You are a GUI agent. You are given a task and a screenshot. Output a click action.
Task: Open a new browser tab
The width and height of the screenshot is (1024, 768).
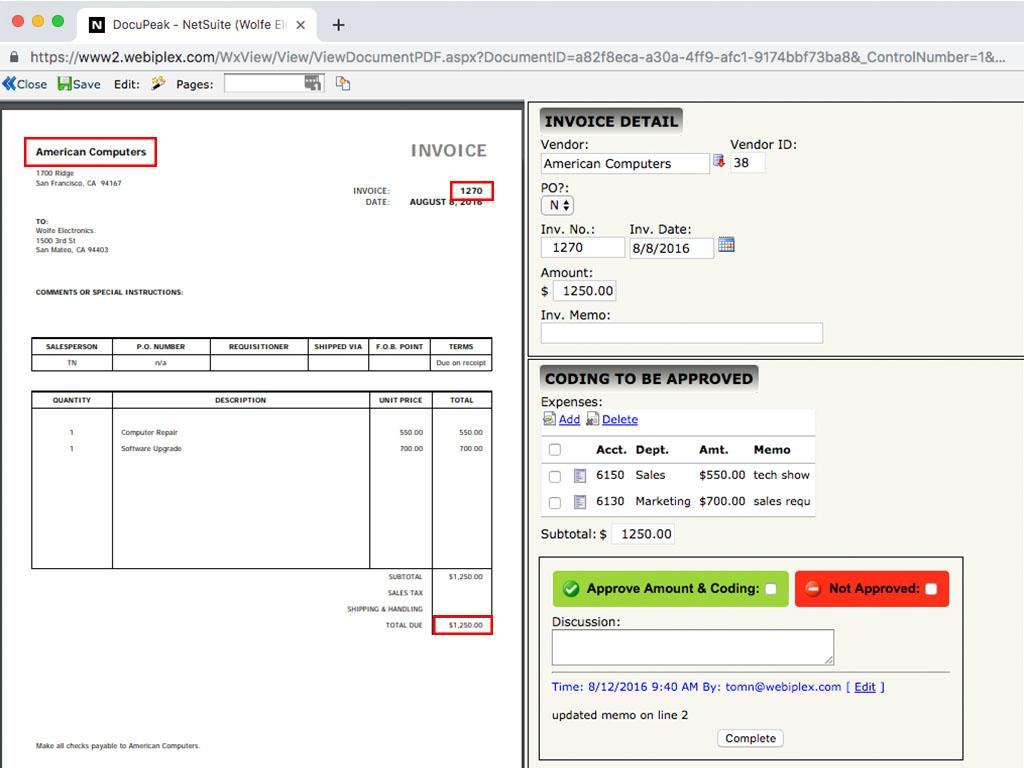click(338, 24)
